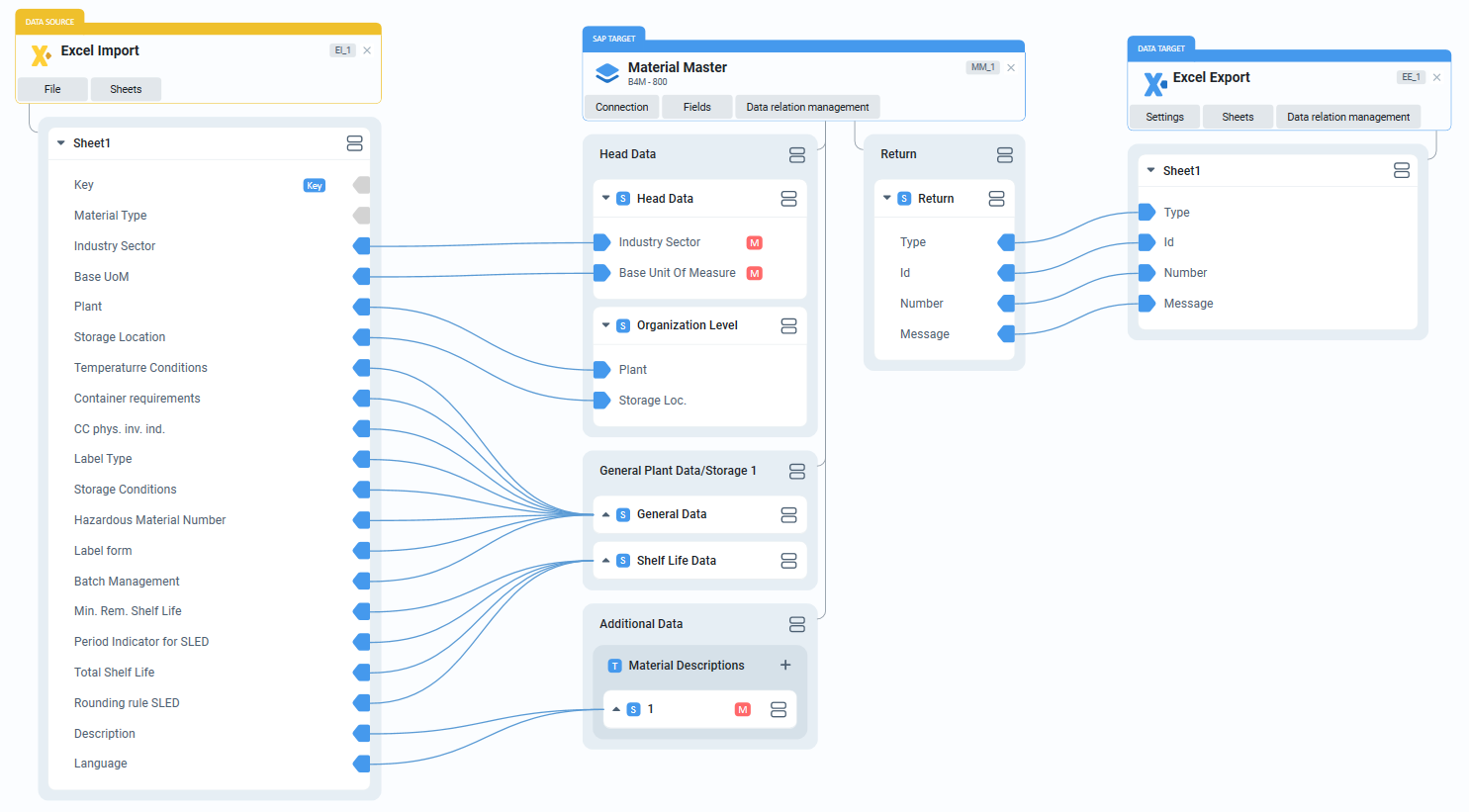1469x812 pixels.
Task: Expand the General Data structure
Action: [x=605, y=514]
